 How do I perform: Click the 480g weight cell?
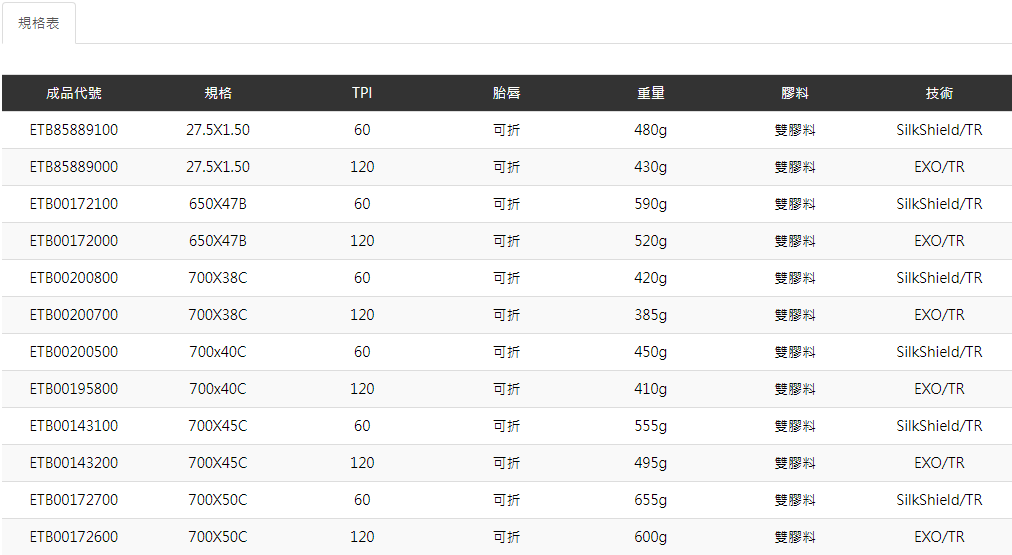point(651,130)
